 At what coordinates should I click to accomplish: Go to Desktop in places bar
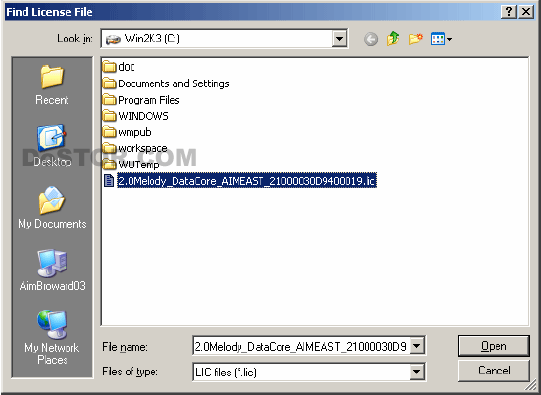[52, 146]
